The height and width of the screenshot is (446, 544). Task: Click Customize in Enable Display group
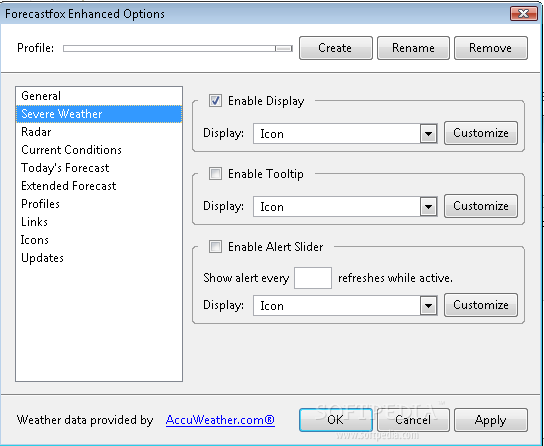[481, 133]
